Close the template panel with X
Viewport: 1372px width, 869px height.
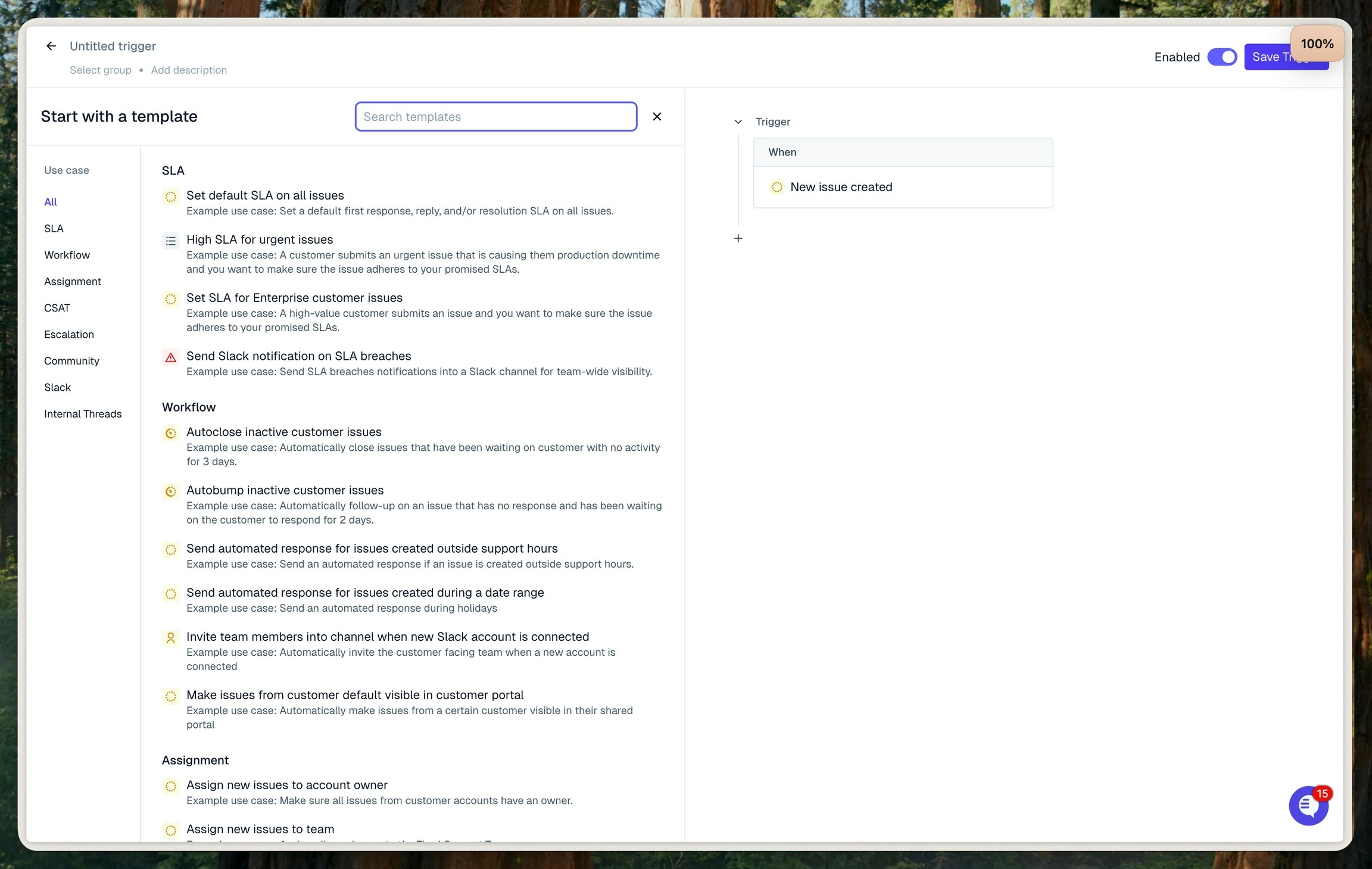click(x=657, y=117)
